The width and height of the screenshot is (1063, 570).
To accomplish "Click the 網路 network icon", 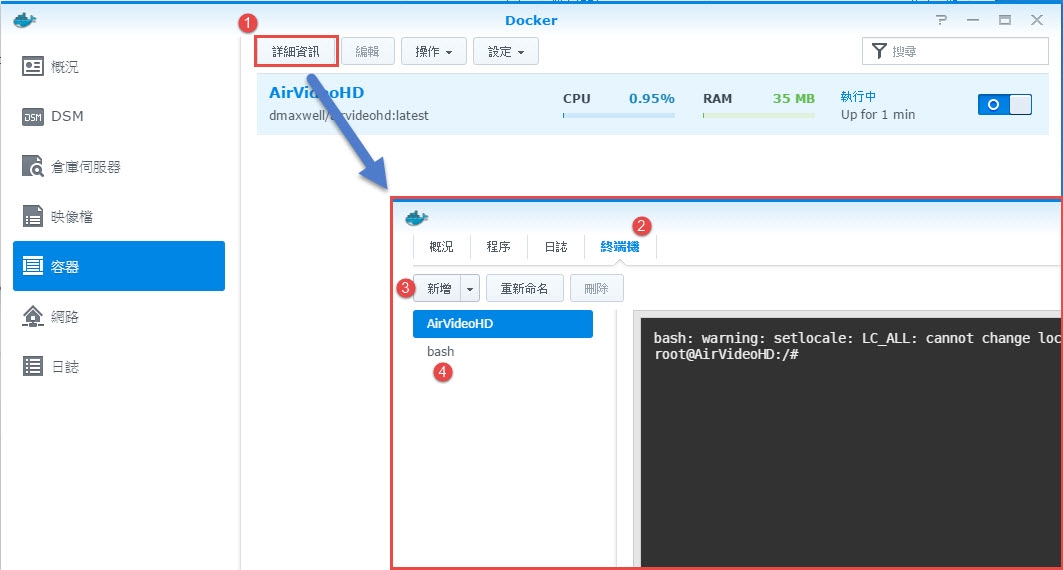I will [33, 316].
